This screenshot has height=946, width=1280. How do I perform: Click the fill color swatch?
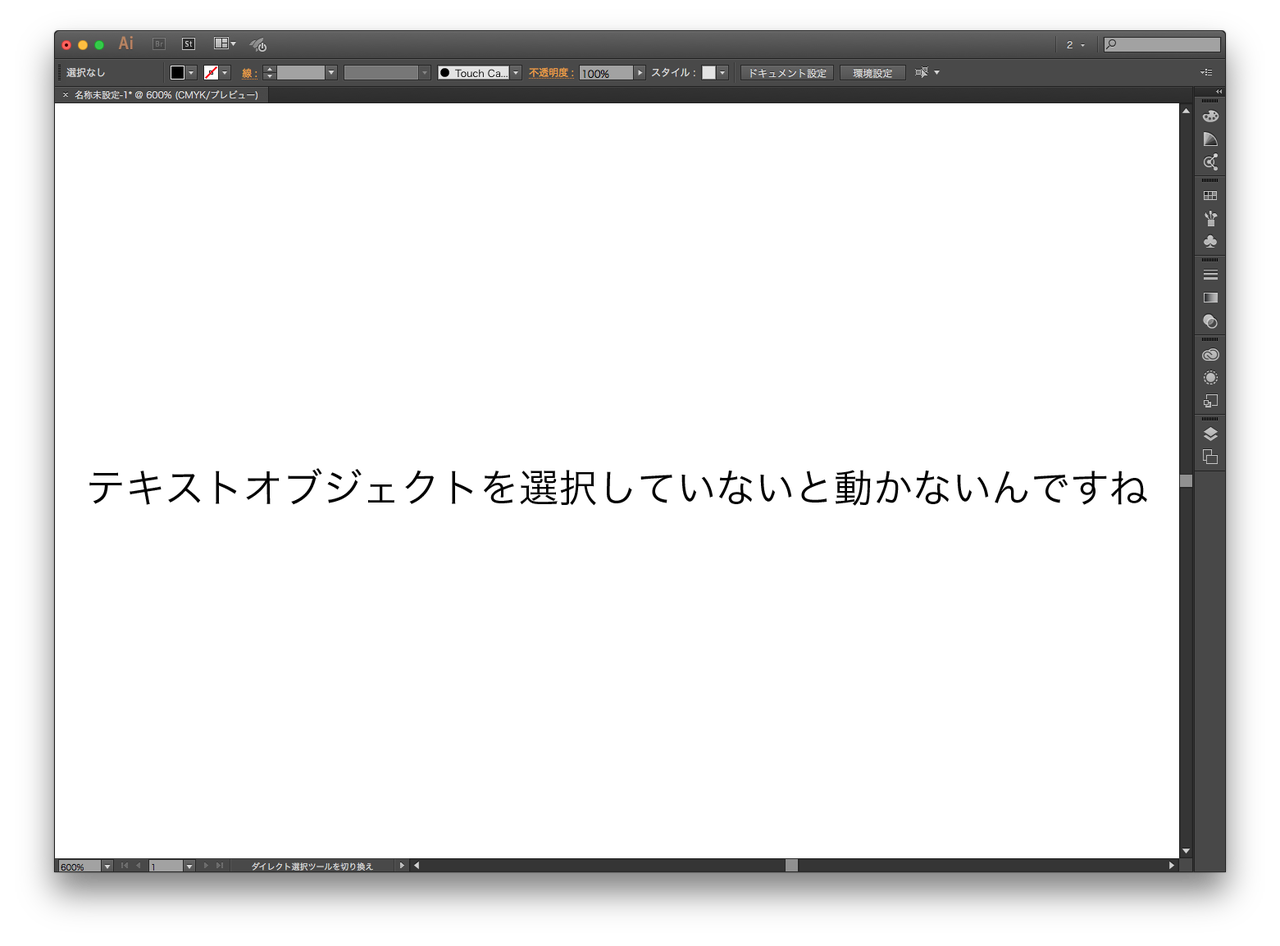178,72
